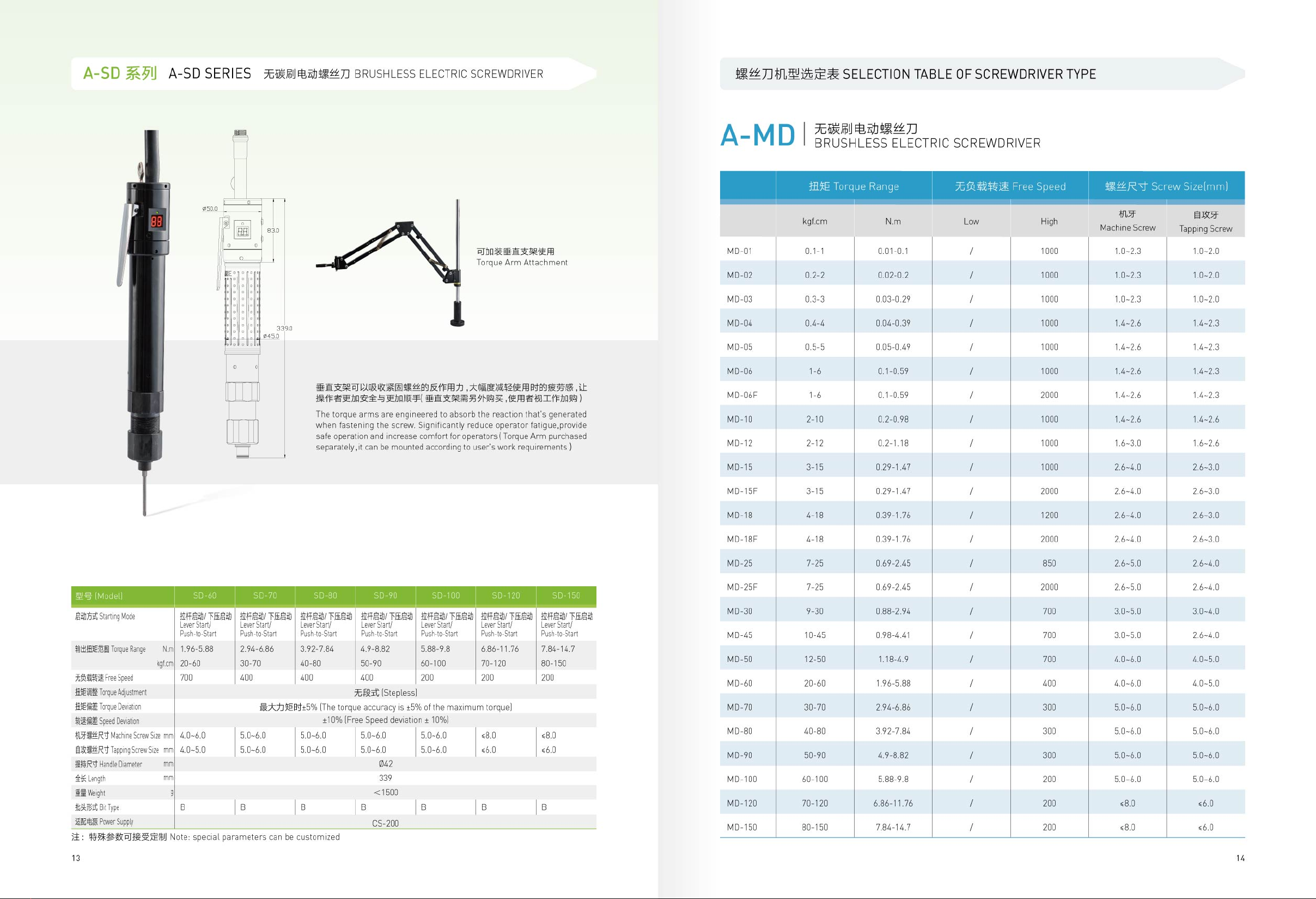Click the '1.18-4.9' N.m value for MD-50
The height and width of the screenshot is (899, 1316).
(x=892, y=659)
